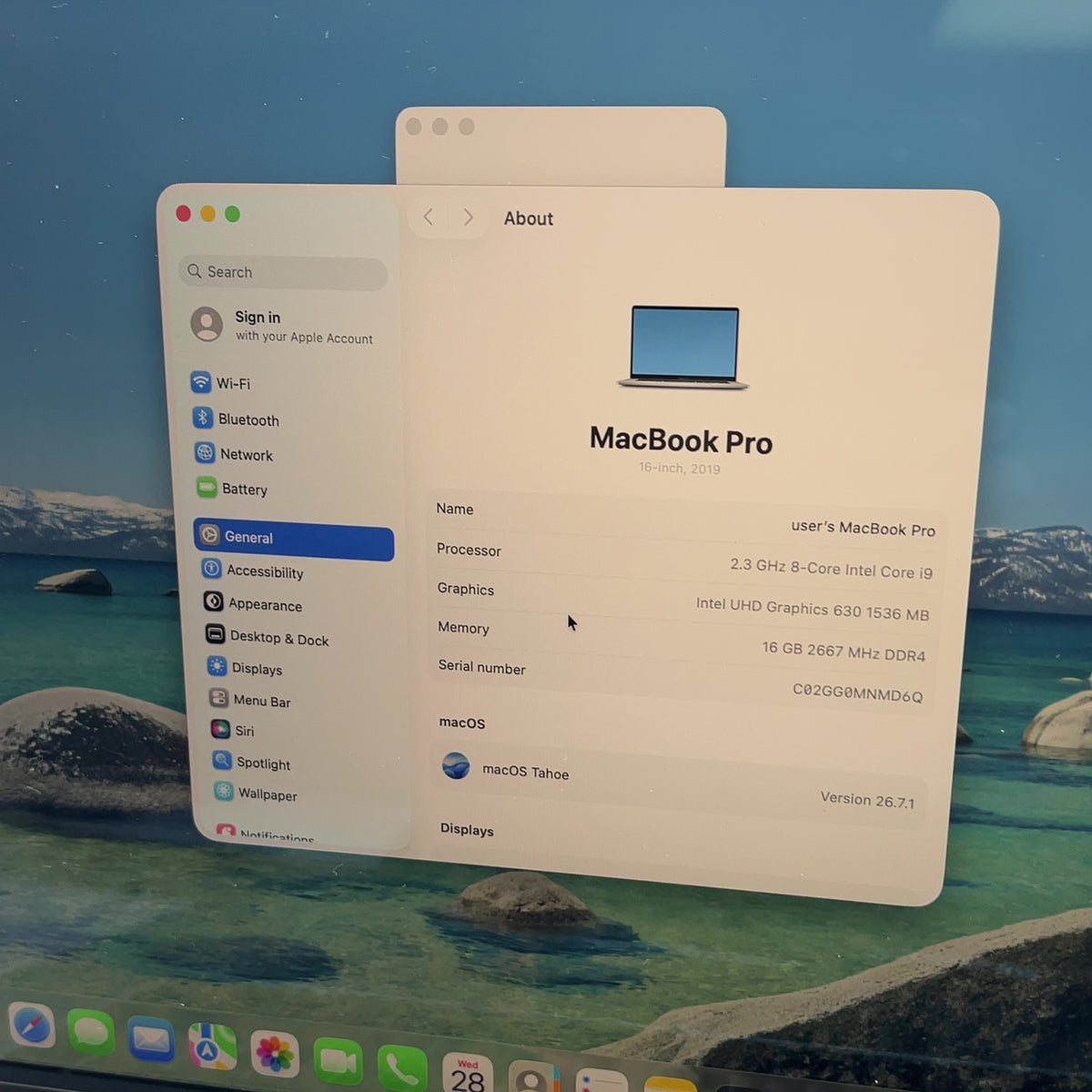This screenshot has width=1092, height=1092.
Task: Open the Photos app in the Dock
Action: [x=274, y=1055]
